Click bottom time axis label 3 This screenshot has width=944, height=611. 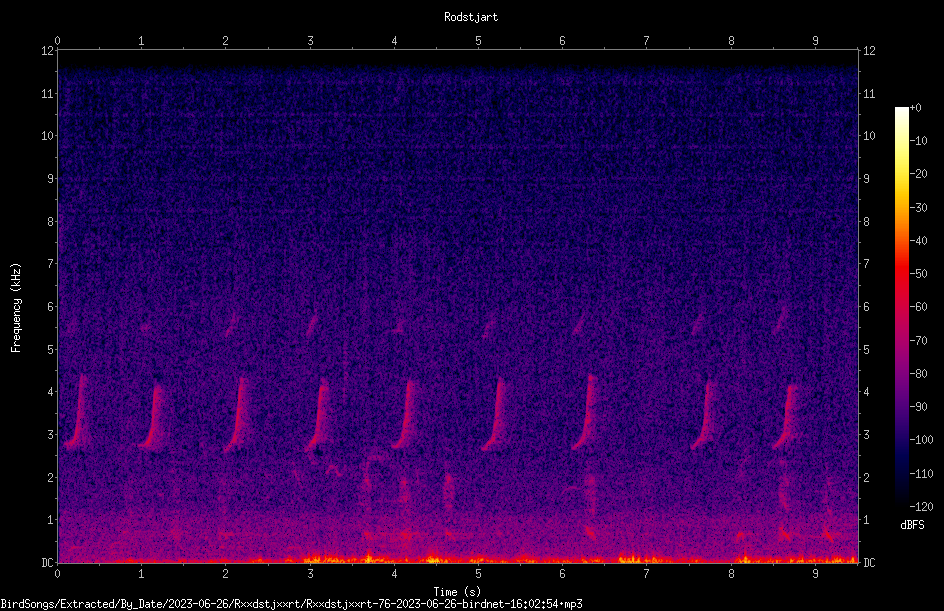pos(310,574)
